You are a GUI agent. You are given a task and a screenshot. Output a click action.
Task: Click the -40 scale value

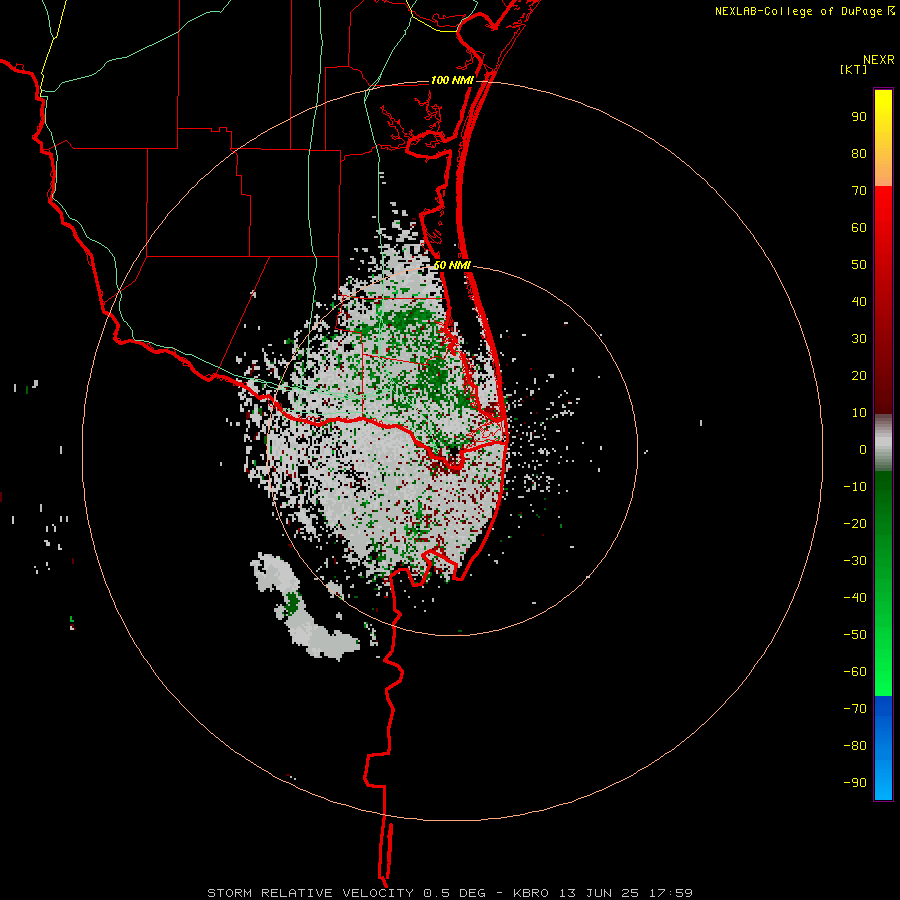[x=855, y=598]
